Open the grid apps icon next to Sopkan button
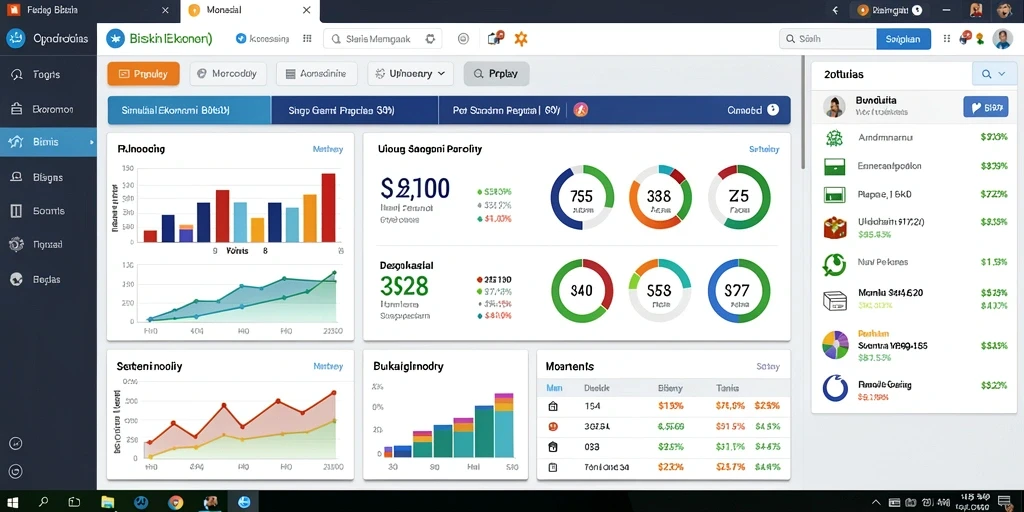The width and height of the screenshot is (1024, 512). tap(947, 39)
